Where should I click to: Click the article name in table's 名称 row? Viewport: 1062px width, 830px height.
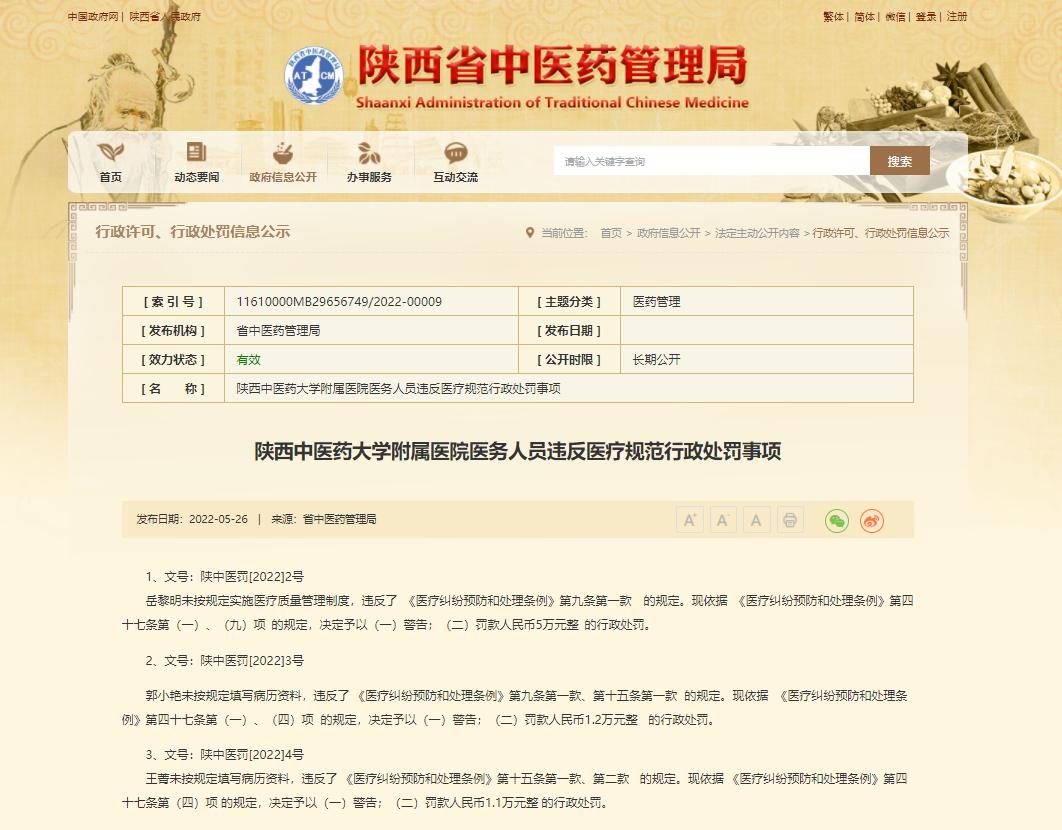[x=398, y=389]
